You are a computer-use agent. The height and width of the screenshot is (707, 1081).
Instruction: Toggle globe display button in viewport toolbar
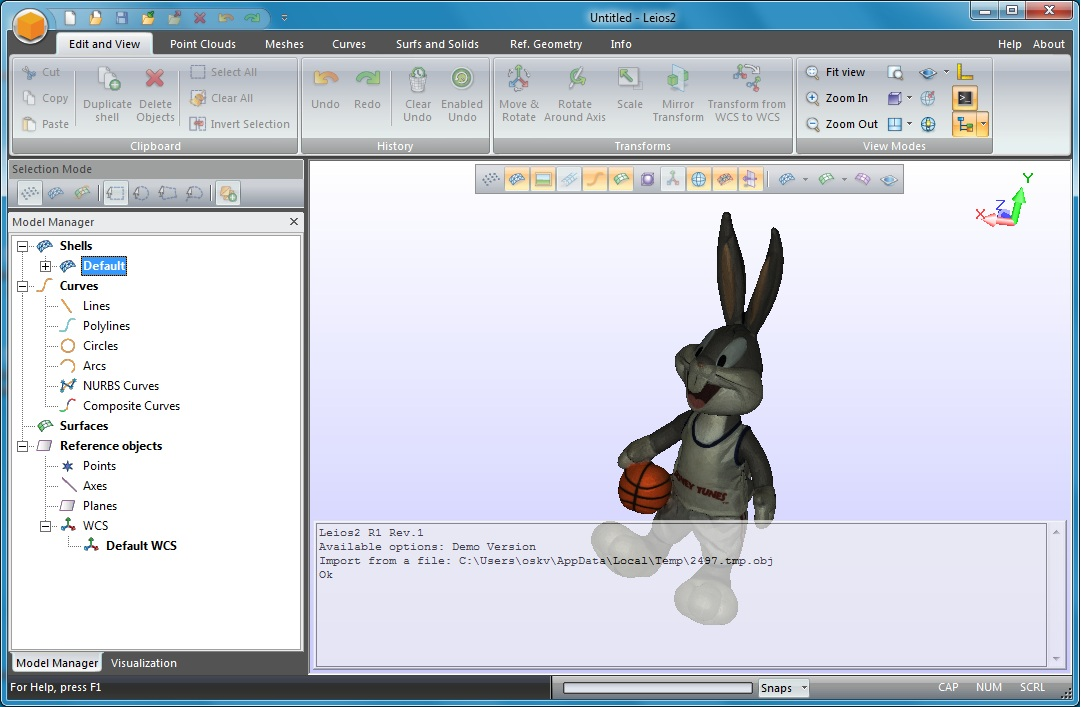pyautogui.click(x=698, y=180)
